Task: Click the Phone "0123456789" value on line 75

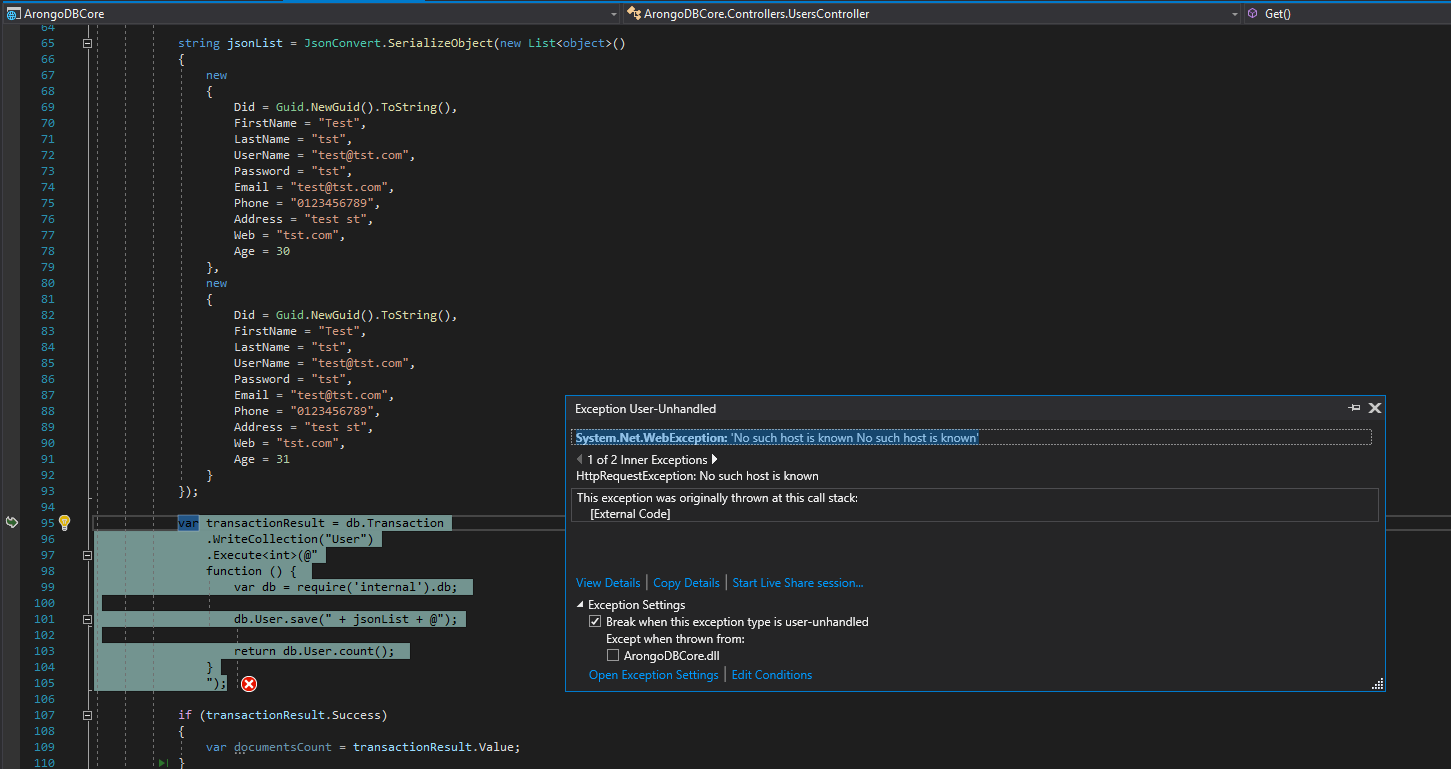Action: coord(335,203)
